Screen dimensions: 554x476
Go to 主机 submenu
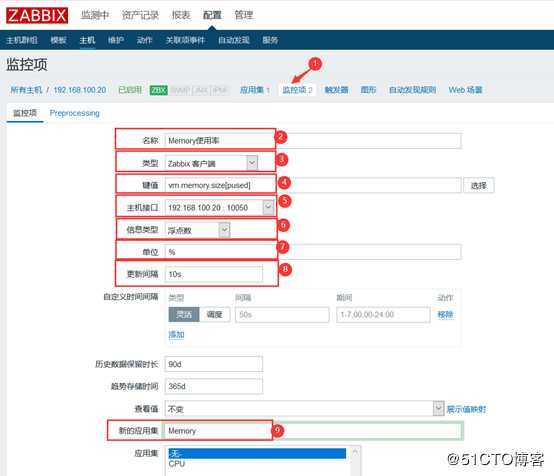[x=87, y=40]
